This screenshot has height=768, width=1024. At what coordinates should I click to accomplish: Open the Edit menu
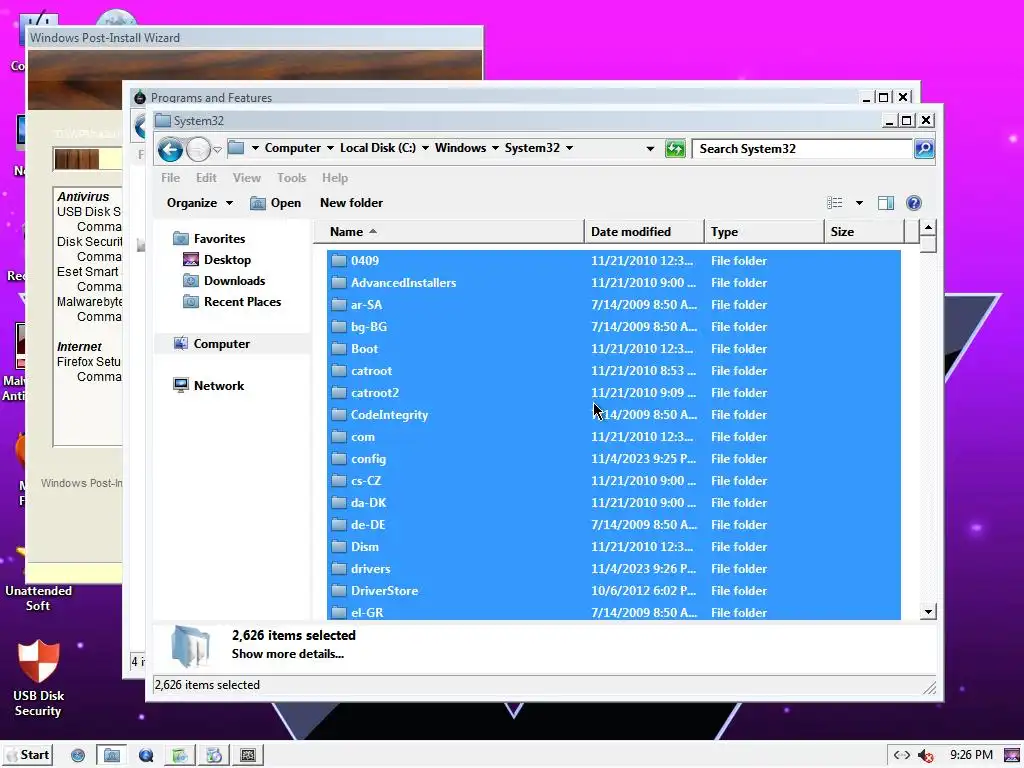(206, 178)
